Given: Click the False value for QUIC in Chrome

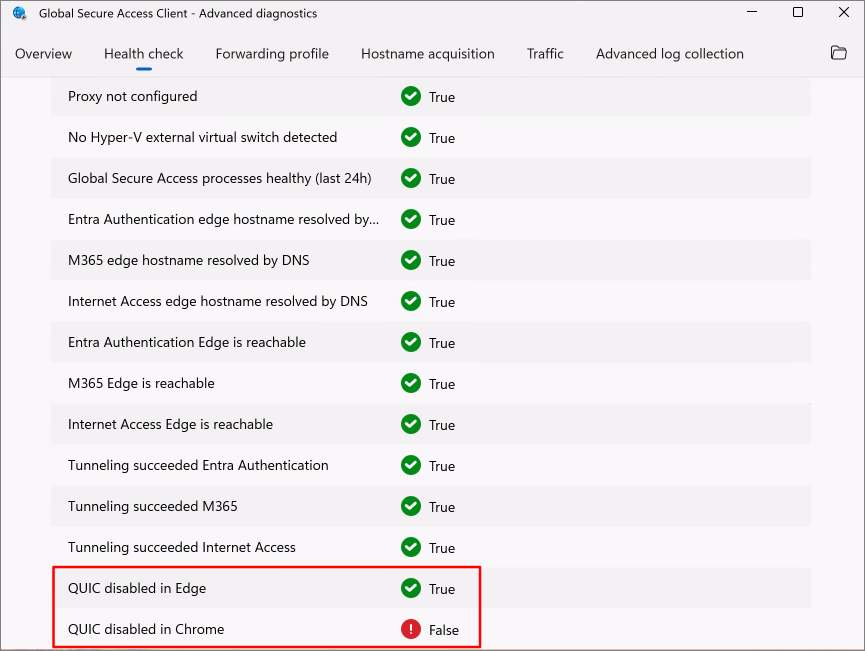Looking at the screenshot, I should coord(444,630).
